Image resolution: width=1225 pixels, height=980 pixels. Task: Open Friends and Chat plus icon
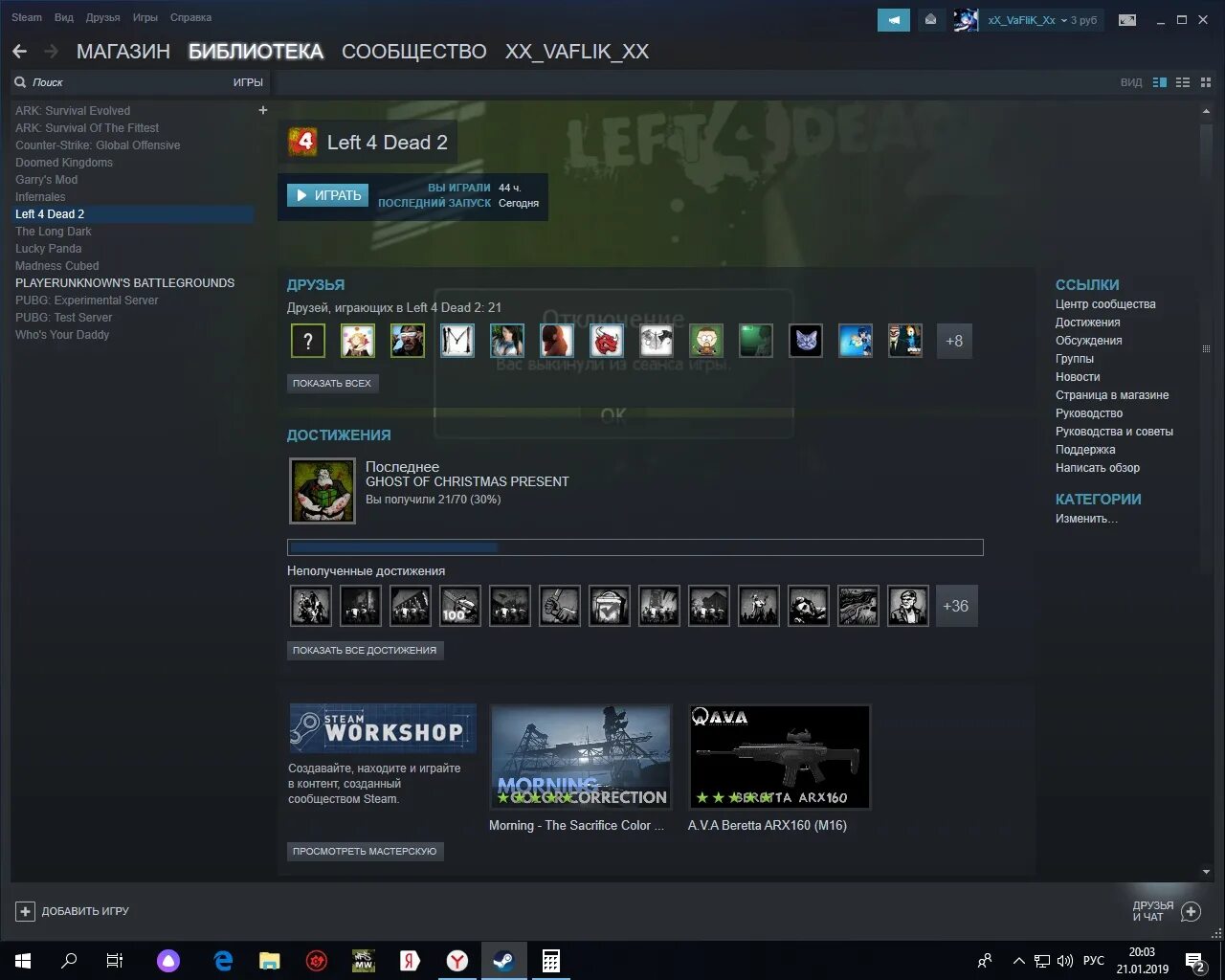click(x=1191, y=911)
